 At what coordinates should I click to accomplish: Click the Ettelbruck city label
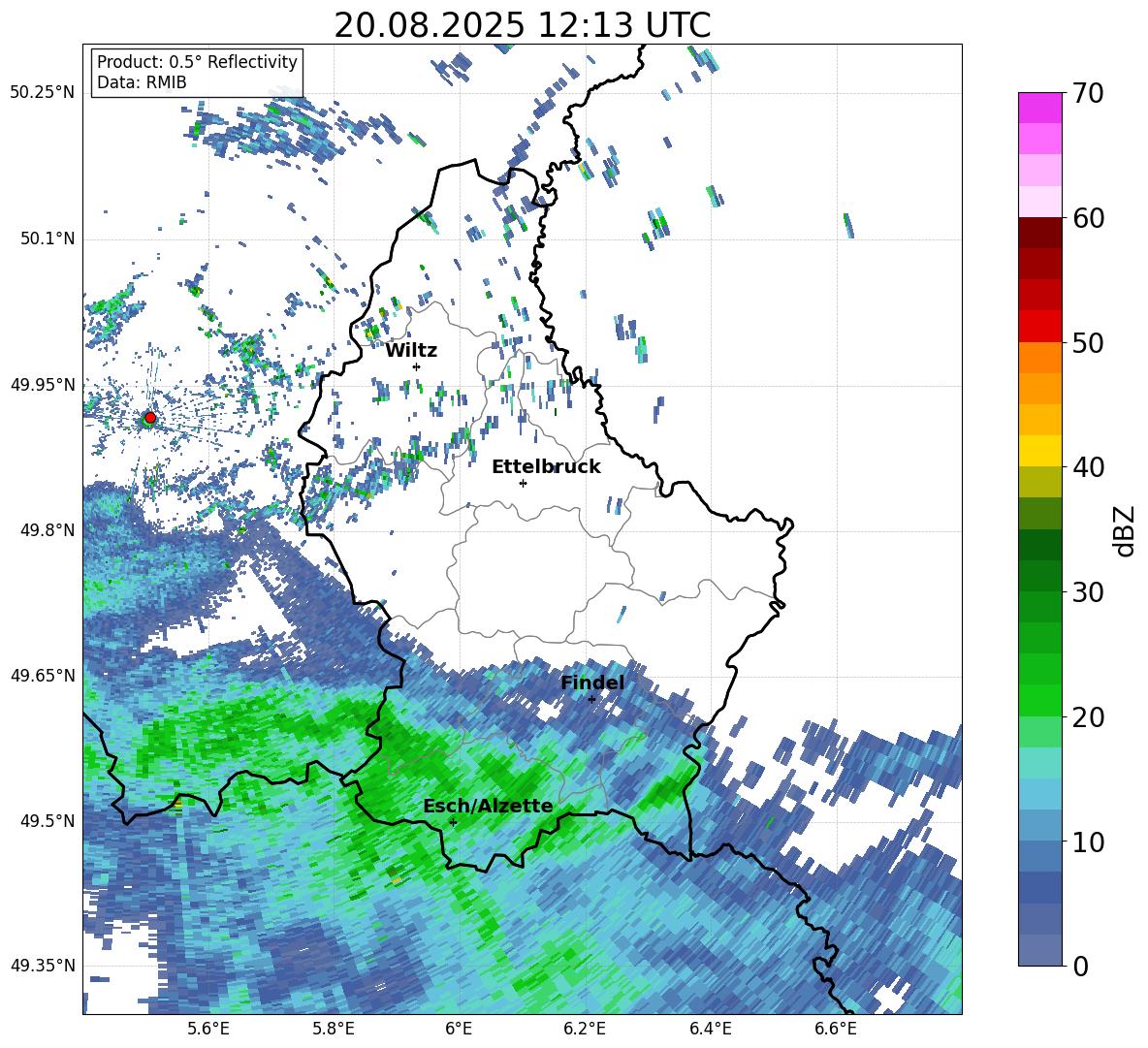click(x=546, y=467)
